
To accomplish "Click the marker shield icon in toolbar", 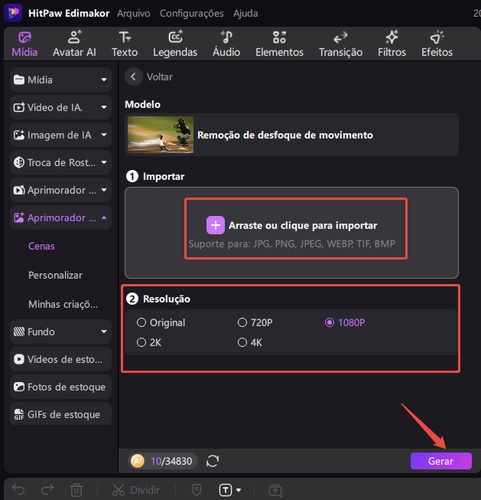I will [x=196, y=490].
